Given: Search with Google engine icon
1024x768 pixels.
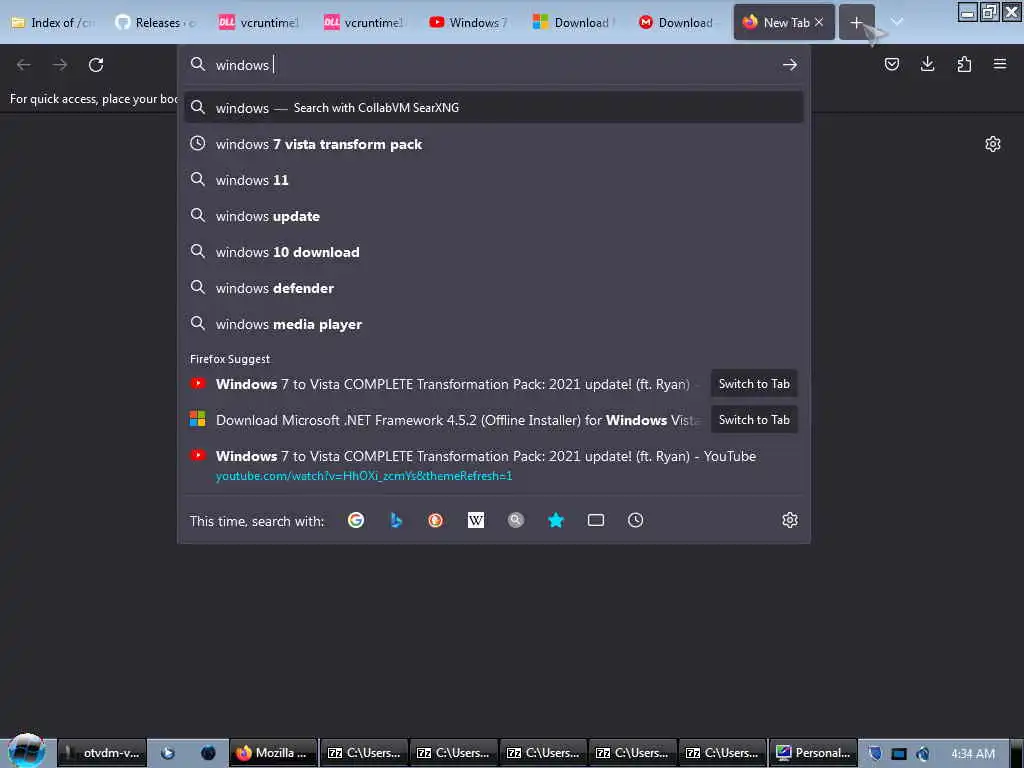Looking at the screenshot, I should 356,520.
